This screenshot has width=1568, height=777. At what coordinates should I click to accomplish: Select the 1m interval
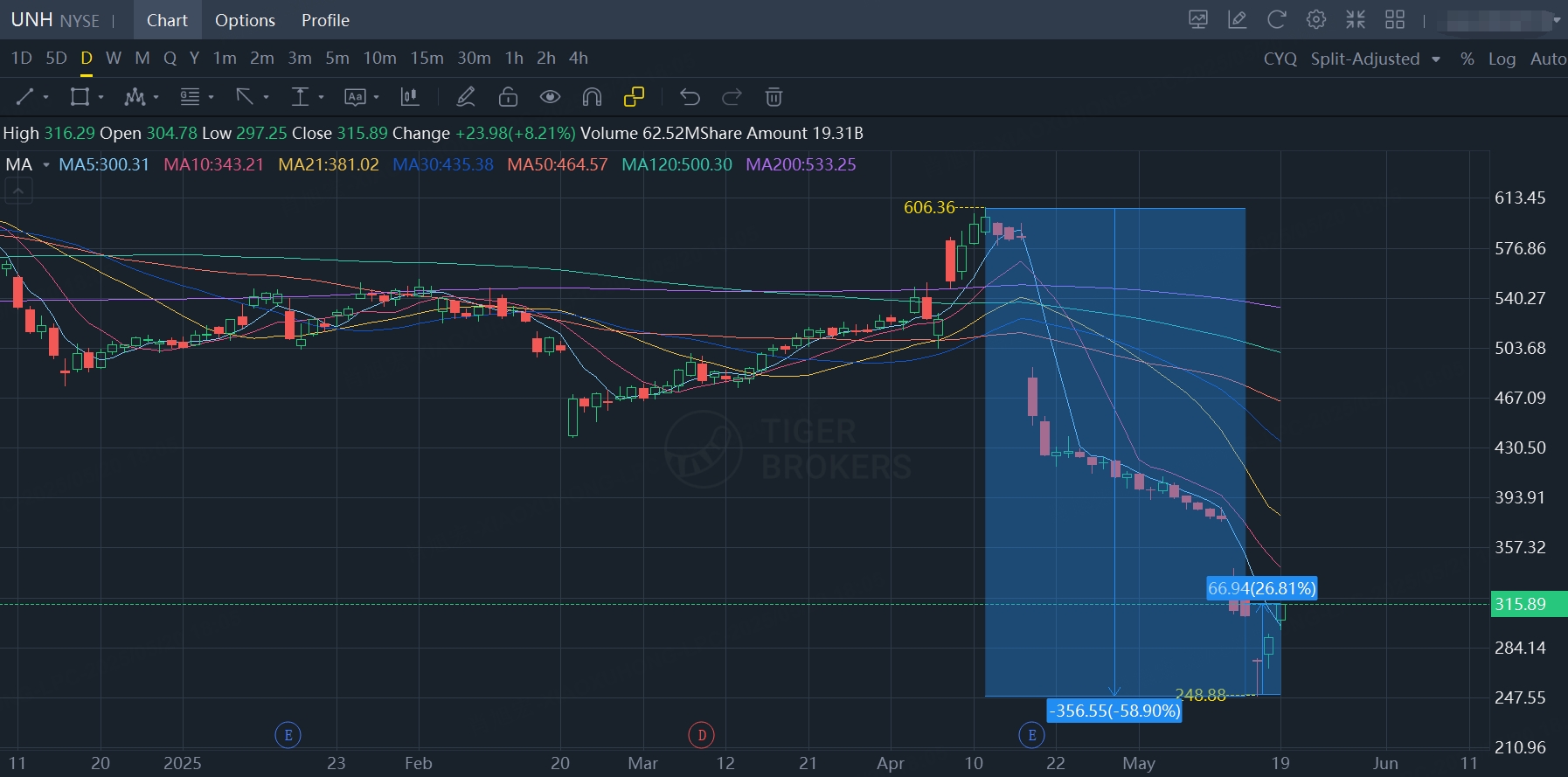tap(225, 58)
